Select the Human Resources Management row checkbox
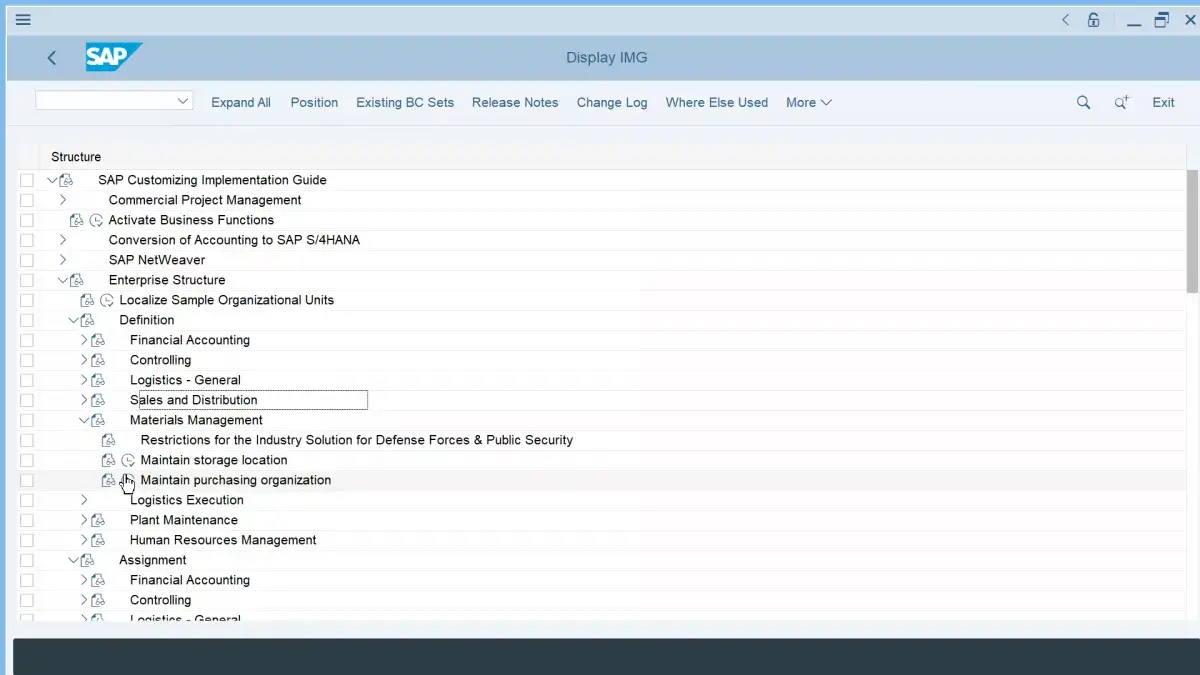The width and height of the screenshot is (1200, 675). (27, 540)
